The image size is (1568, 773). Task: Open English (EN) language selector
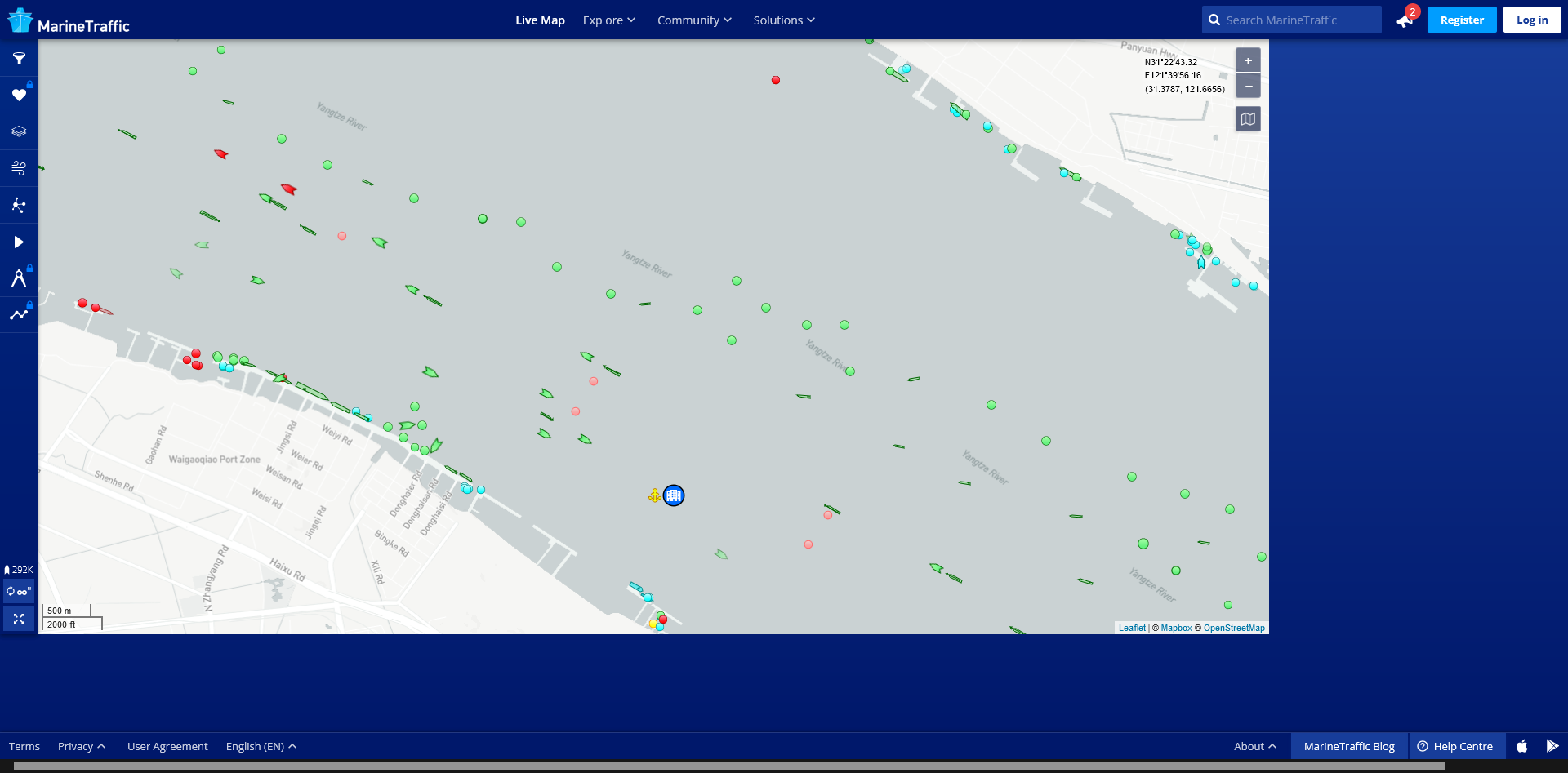[x=261, y=746]
